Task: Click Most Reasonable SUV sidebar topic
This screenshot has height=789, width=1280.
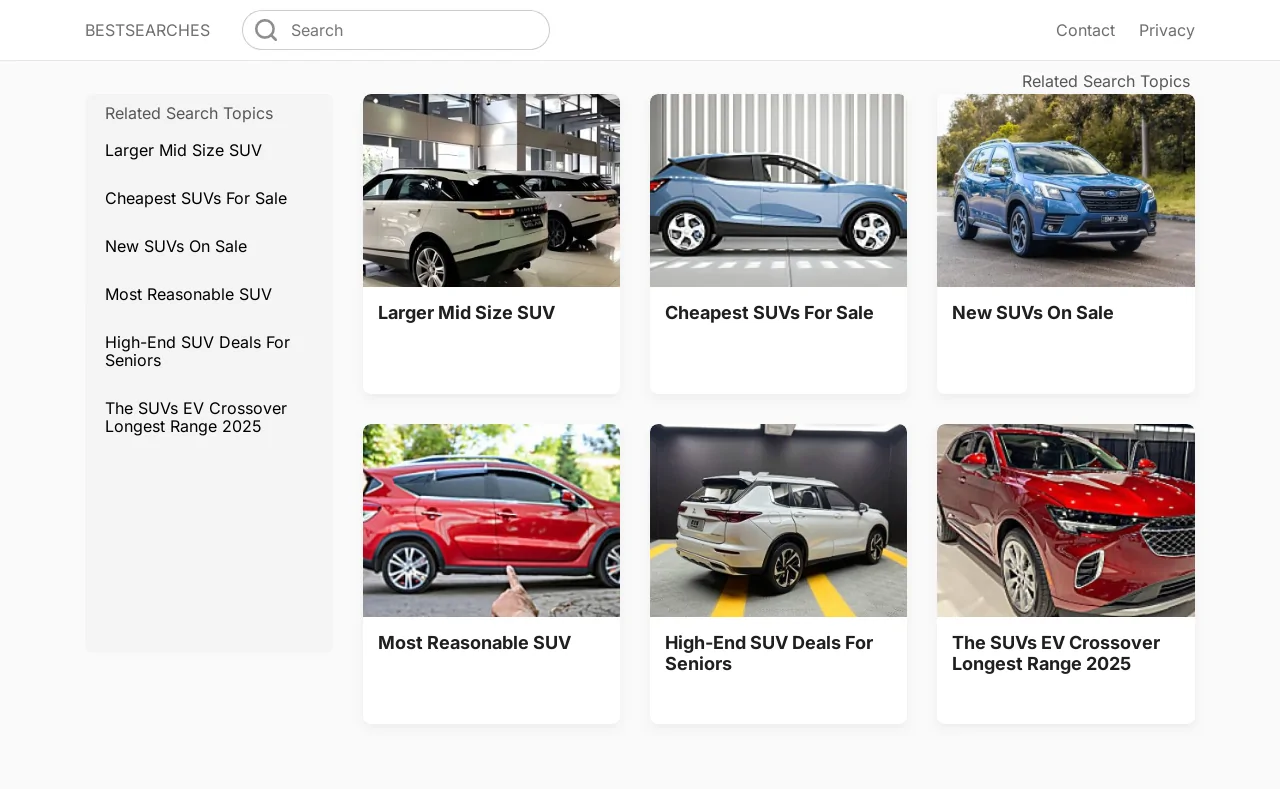Action: coord(188,294)
